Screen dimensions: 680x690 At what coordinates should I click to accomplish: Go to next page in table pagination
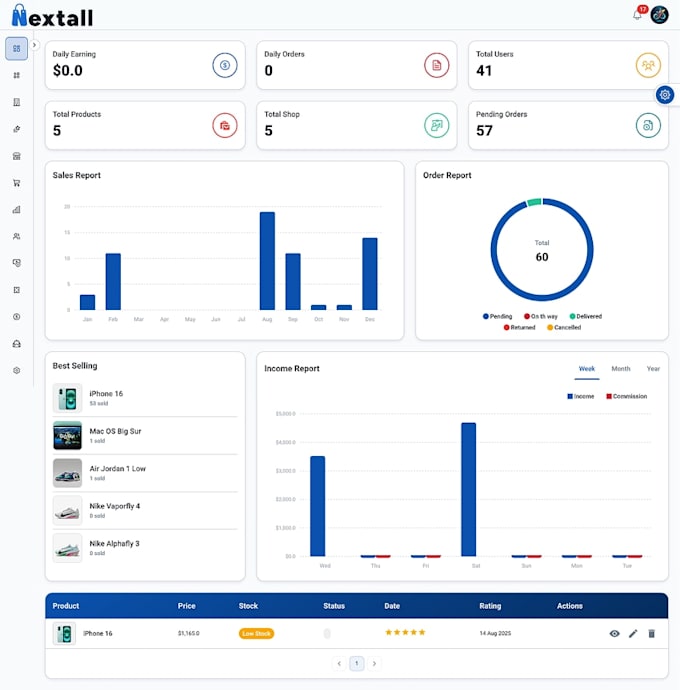[x=374, y=664]
